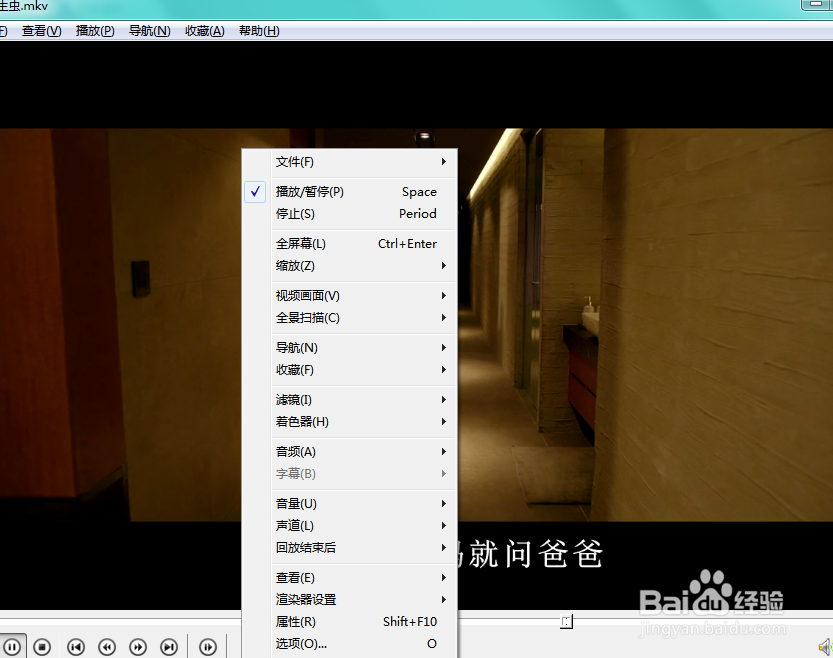Choose 停止(S) in the context menu
This screenshot has height=658, width=833.
351,213
